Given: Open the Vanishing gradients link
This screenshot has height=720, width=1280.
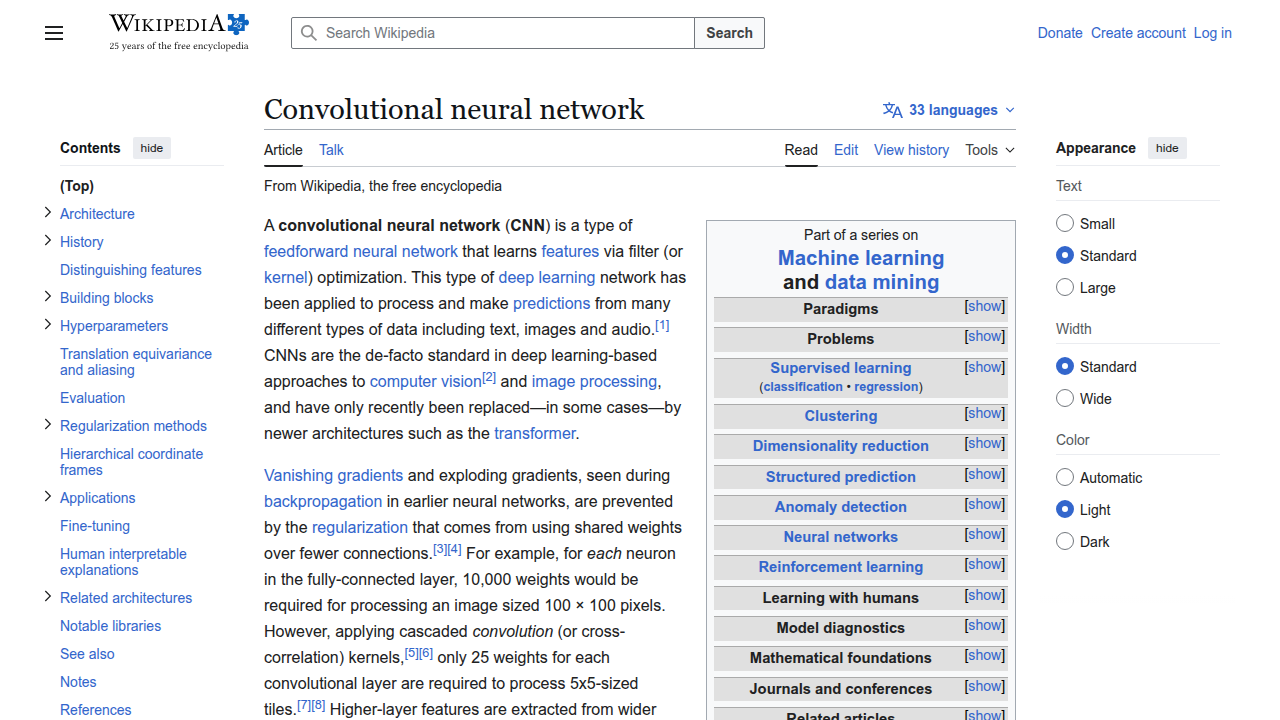Looking at the screenshot, I should (334, 476).
